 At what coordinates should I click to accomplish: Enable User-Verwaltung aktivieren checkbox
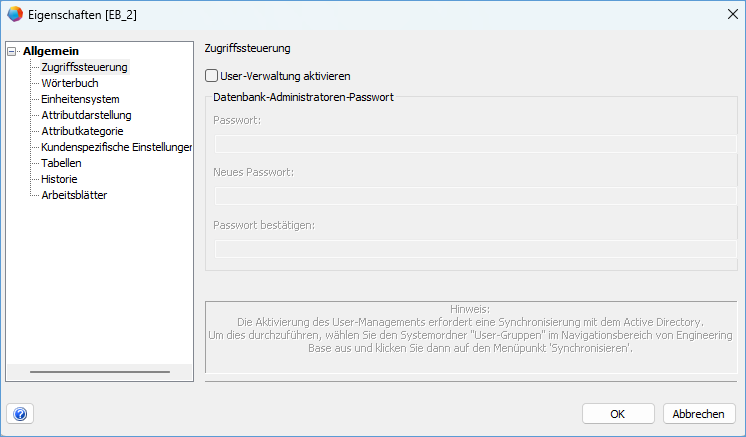(x=211, y=75)
